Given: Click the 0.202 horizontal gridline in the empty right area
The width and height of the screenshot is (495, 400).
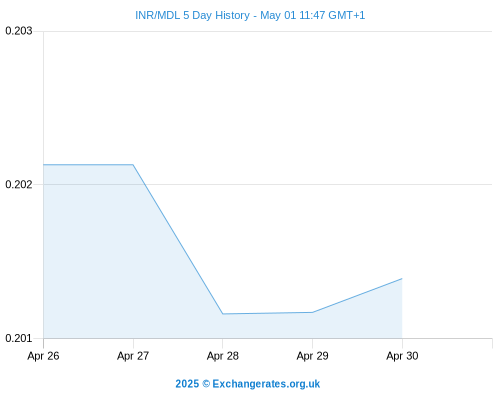Looking at the screenshot, I should coord(447,184).
